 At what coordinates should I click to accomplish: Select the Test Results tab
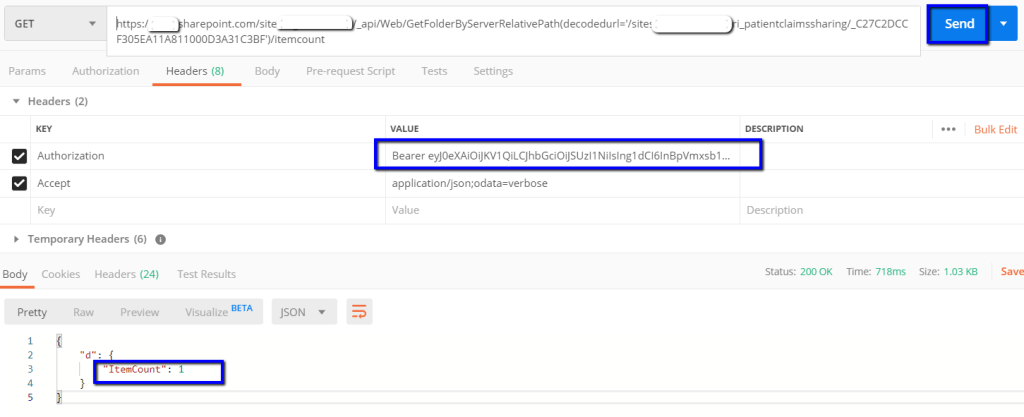(x=206, y=274)
